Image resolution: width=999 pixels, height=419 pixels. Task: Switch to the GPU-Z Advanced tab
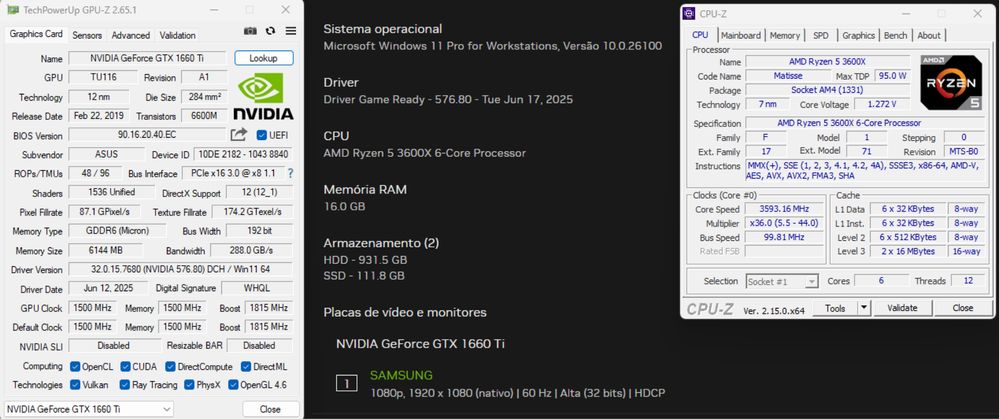click(x=131, y=35)
